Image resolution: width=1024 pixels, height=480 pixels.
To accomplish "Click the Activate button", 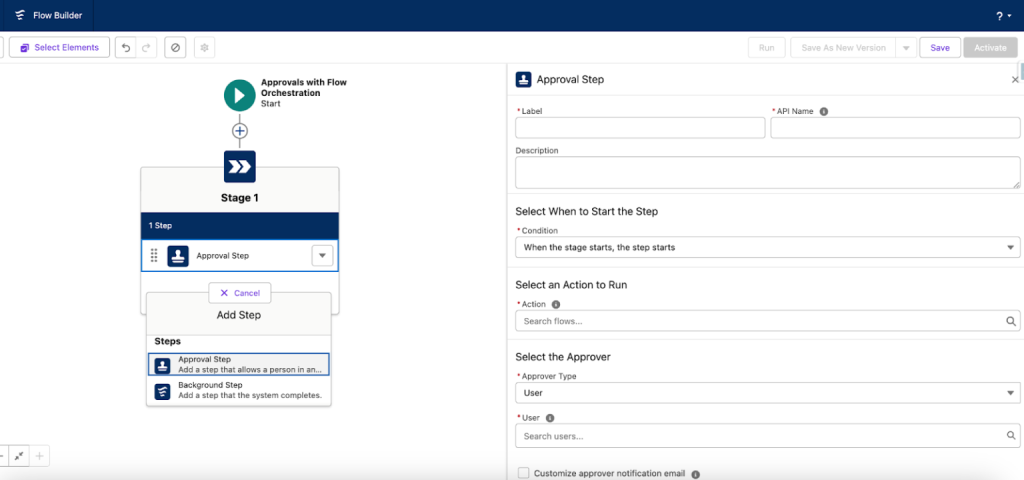I will 990,48.
